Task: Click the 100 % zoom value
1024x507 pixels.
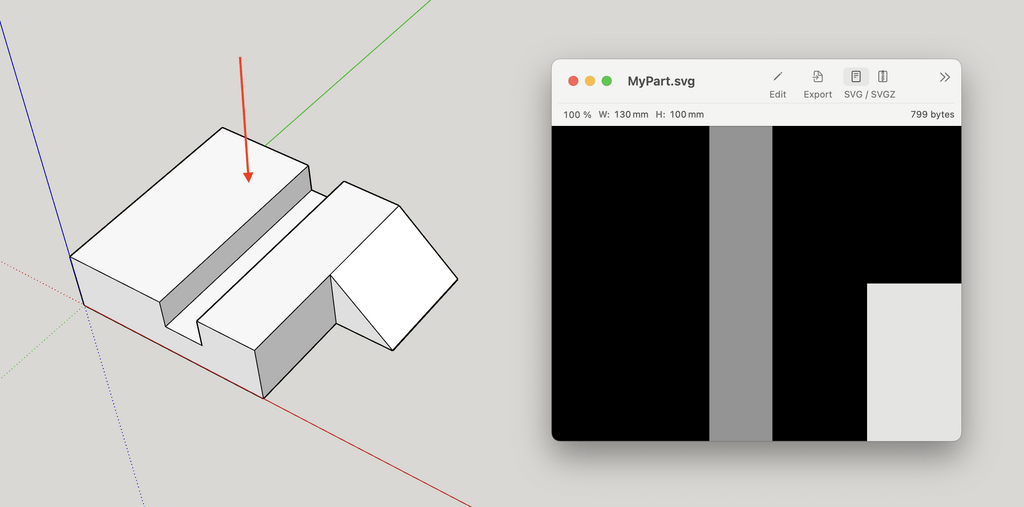Action: [577, 114]
